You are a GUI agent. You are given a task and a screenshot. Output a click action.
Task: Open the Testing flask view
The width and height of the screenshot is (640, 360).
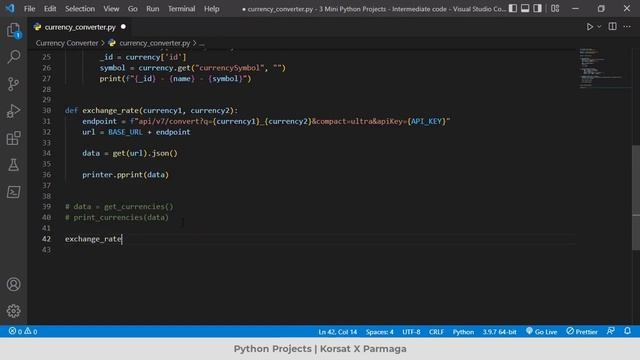tap(13, 165)
